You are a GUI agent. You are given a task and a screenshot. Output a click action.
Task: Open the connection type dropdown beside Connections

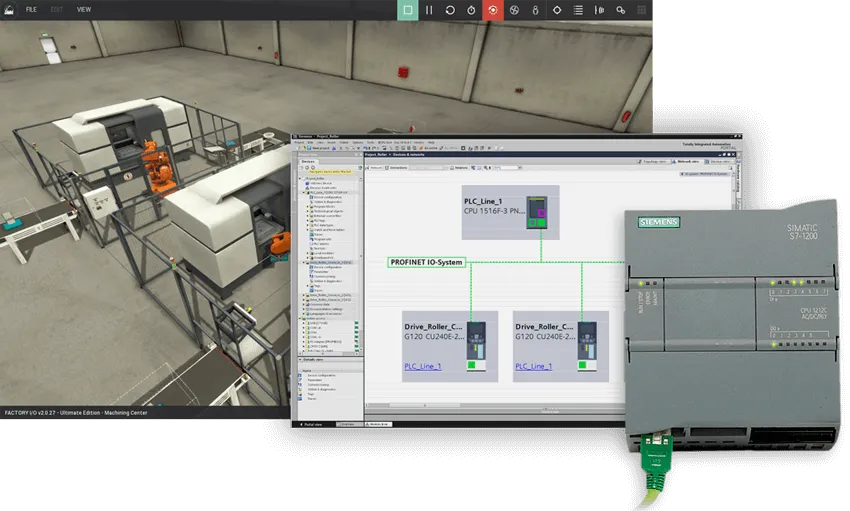coord(447,167)
